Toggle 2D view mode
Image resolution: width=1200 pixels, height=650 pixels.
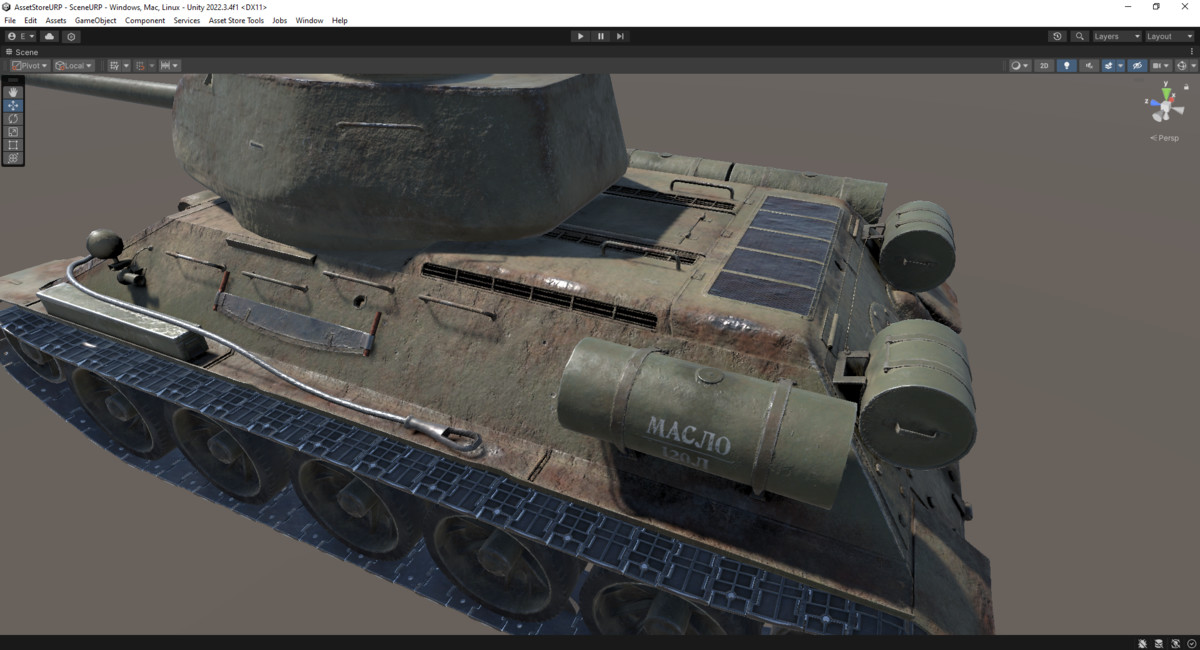(x=1044, y=65)
